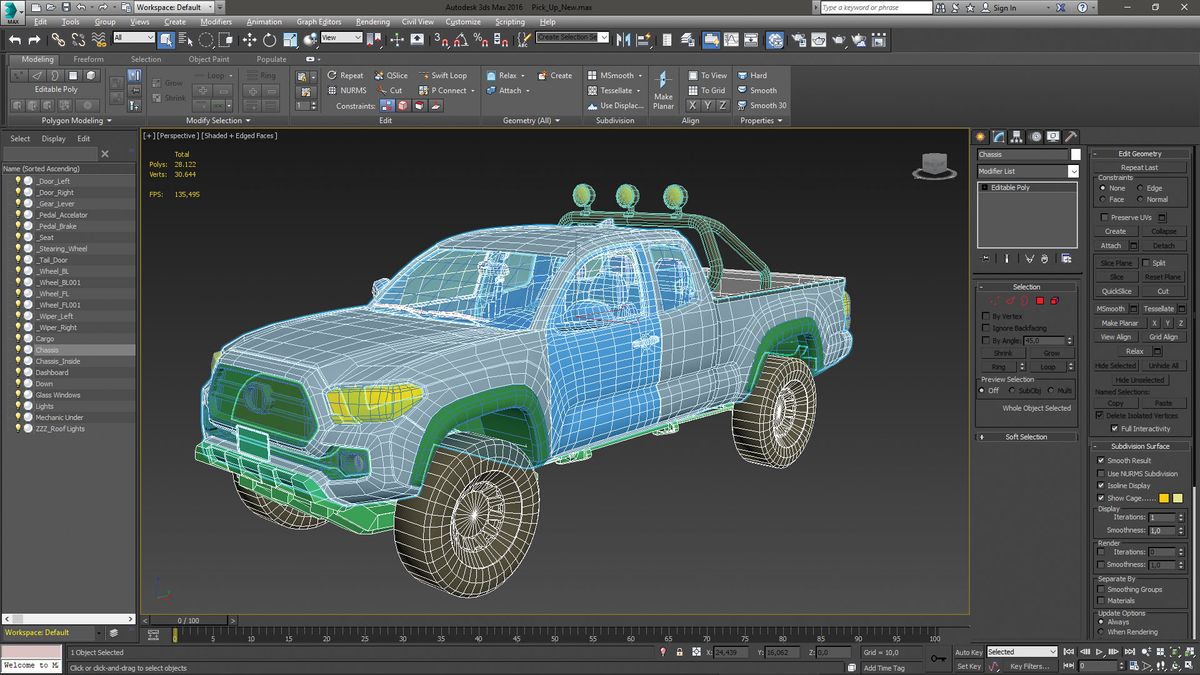This screenshot has height=675, width=1200.
Task: Switch to the Freeform ribbon tab
Action: pos(88,59)
